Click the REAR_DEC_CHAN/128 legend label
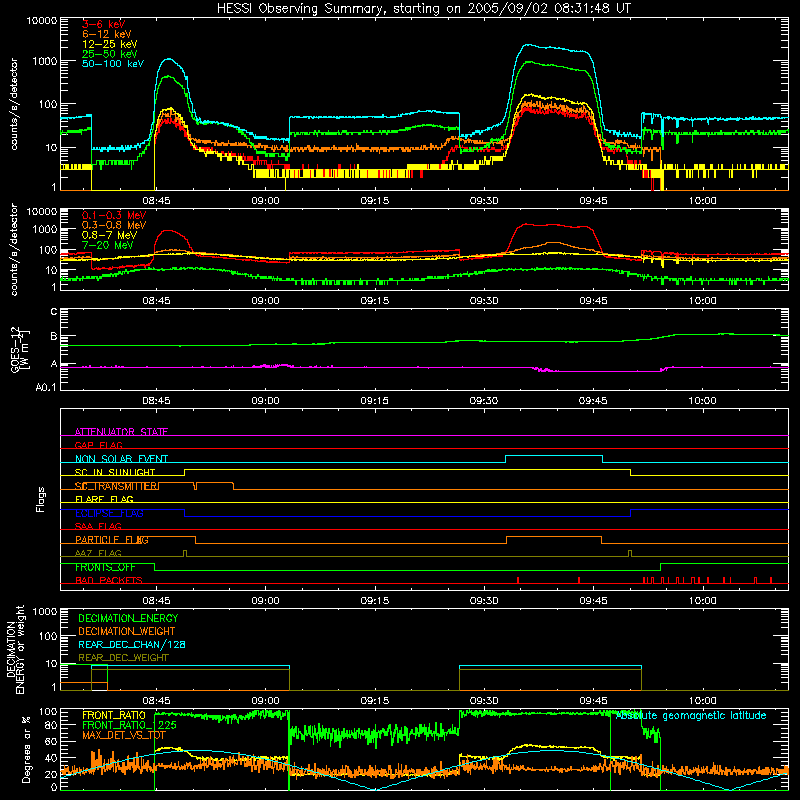Screen dimensions: 800x800 [132, 644]
